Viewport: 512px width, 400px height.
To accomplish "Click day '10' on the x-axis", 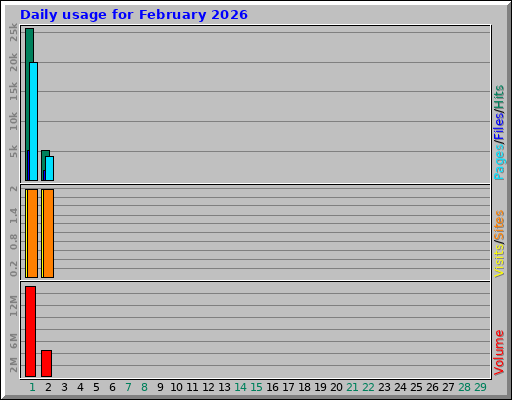I will [176, 387].
